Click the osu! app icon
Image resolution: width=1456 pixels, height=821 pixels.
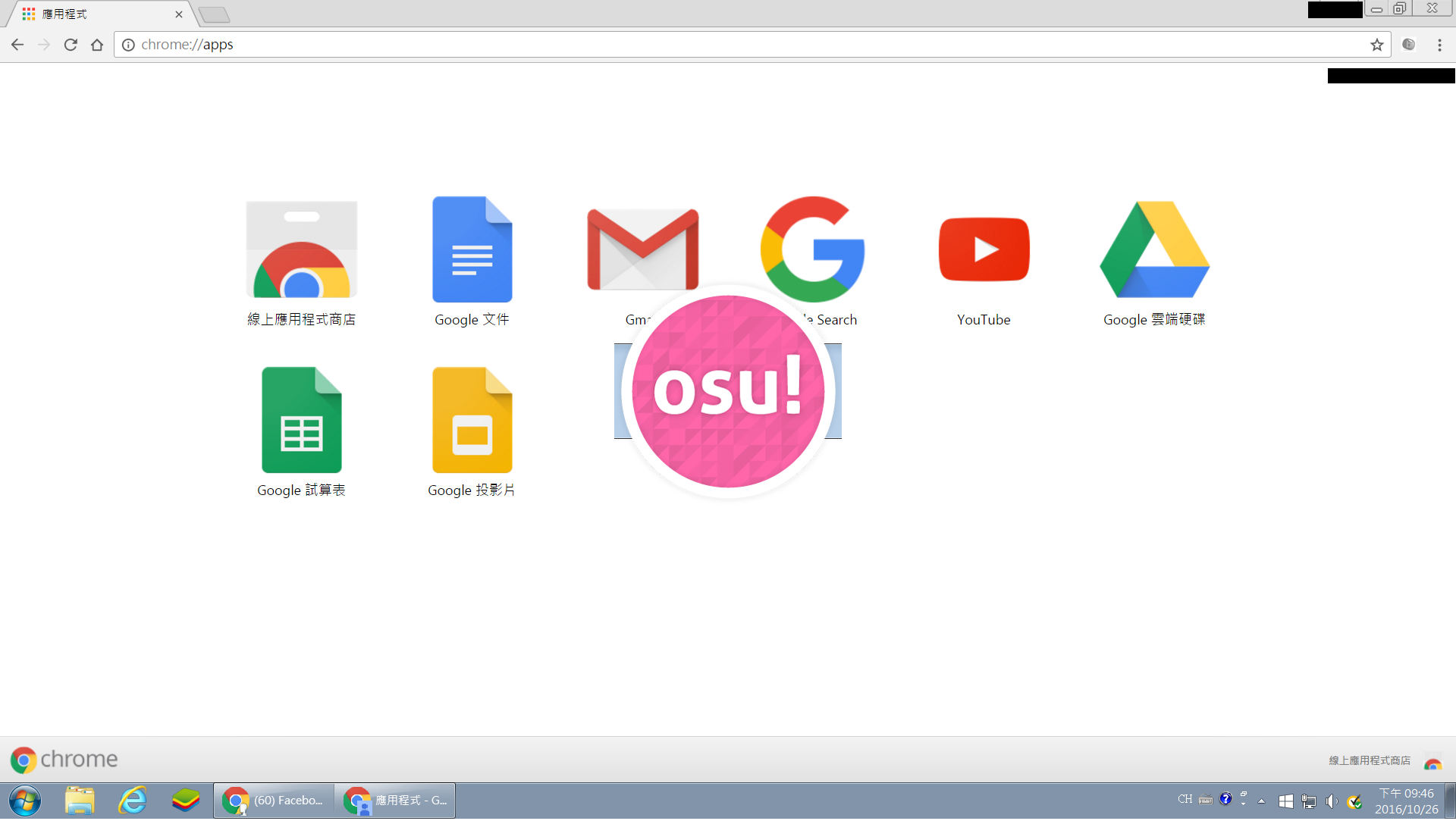click(728, 391)
